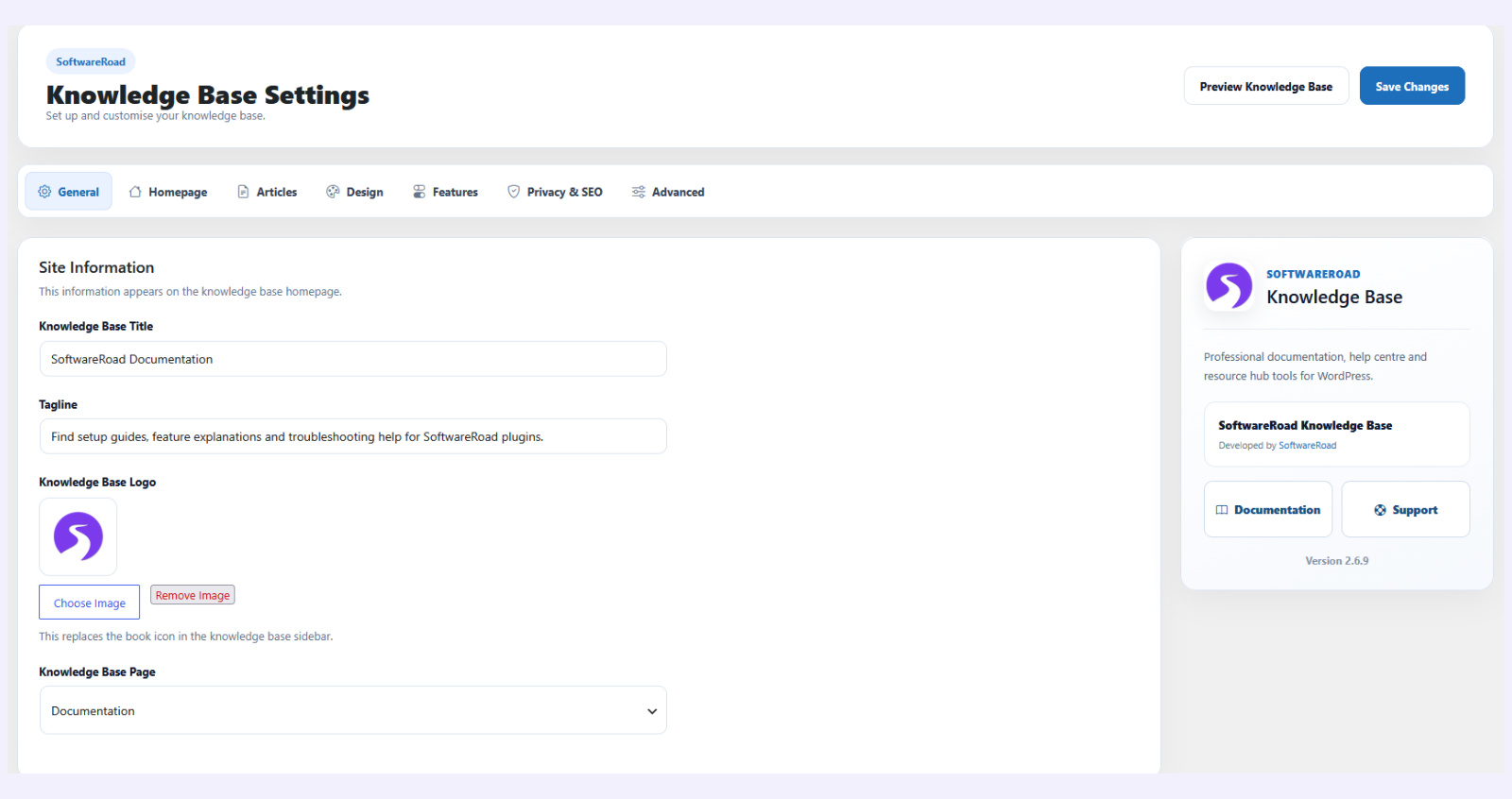Image resolution: width=1512 pixels, height=799 pixels.
Task: Open the Articles tab
Action: 267,192
